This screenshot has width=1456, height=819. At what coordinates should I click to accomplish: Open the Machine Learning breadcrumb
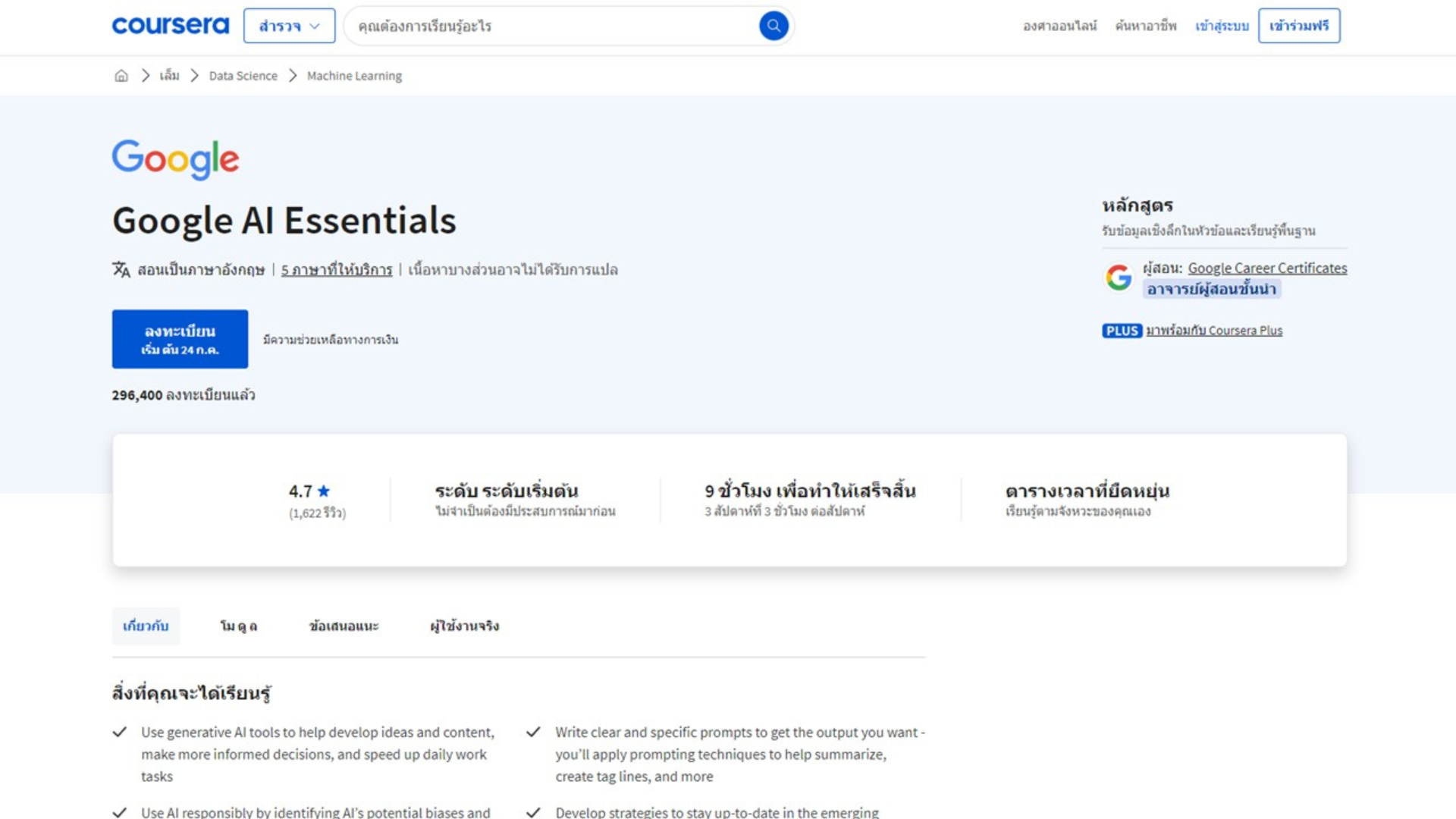[354, 76]
